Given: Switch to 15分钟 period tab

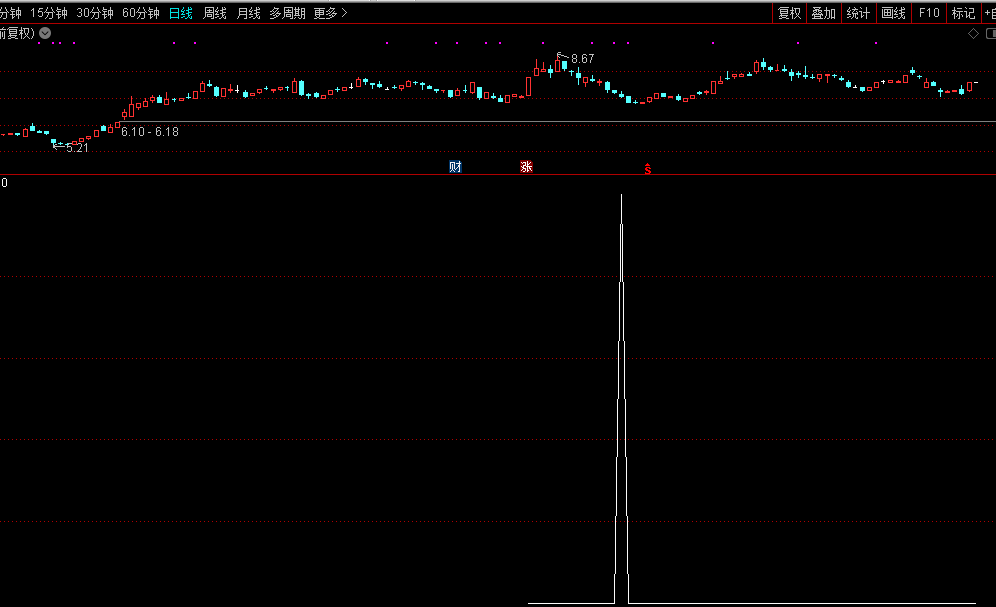Looking at the screenshot, I should [x=49, y=13].
